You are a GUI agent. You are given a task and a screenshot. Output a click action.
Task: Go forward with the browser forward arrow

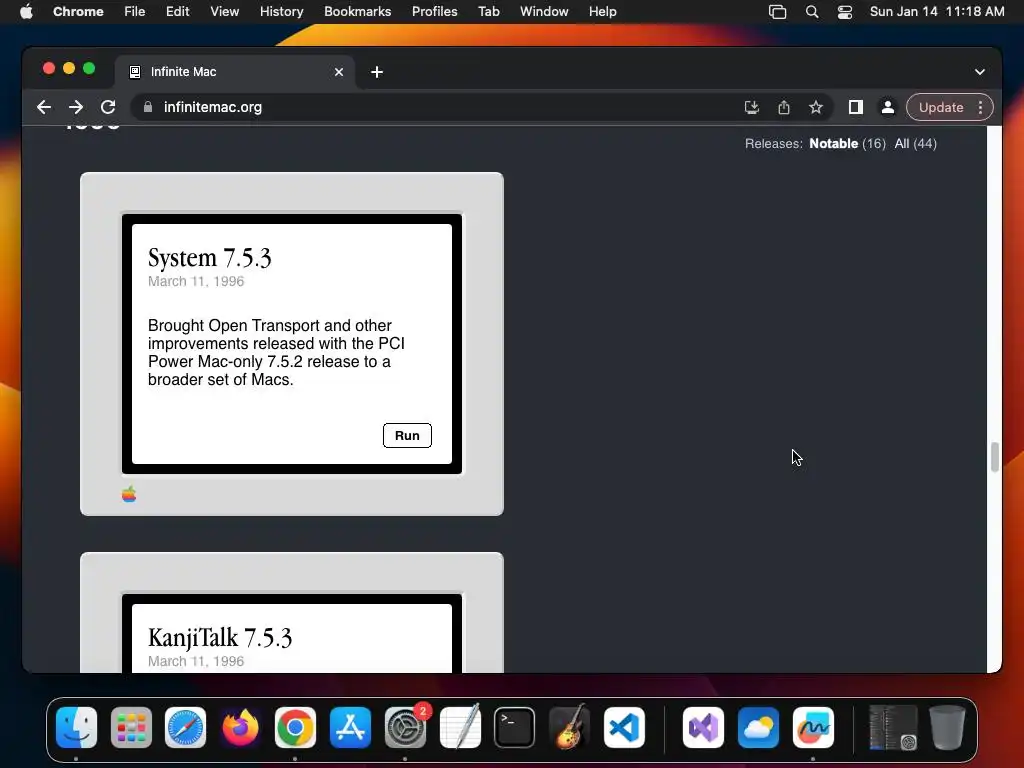coord(76,107)
